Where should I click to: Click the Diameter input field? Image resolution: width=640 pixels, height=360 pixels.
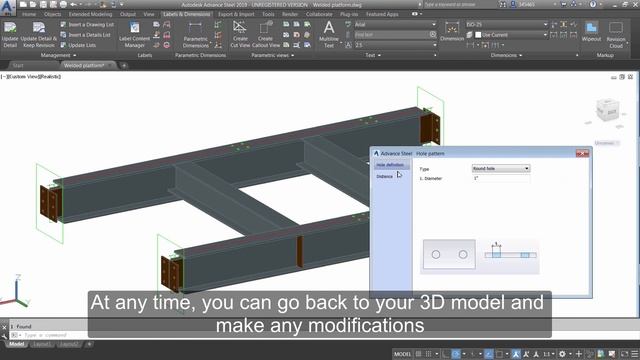click(501, 179)
